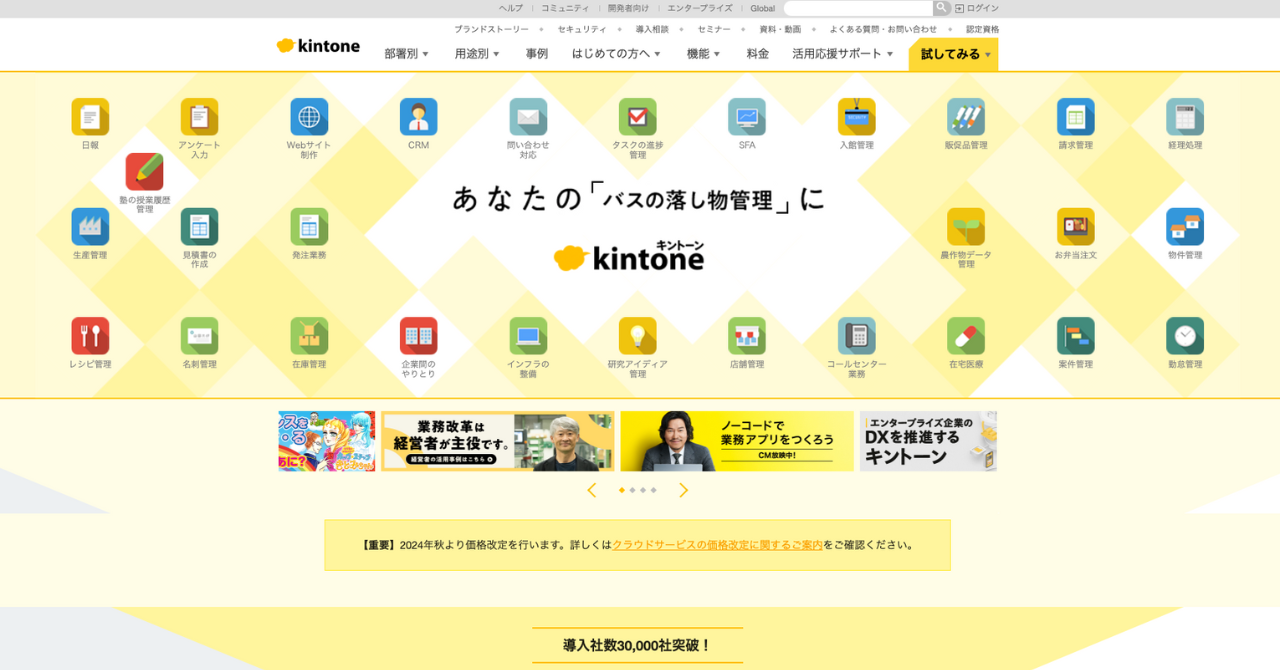Open the クラウドサービスの価格改定 notice link
The width and height of the screenshot is (1280, 670).
(716, 545)
